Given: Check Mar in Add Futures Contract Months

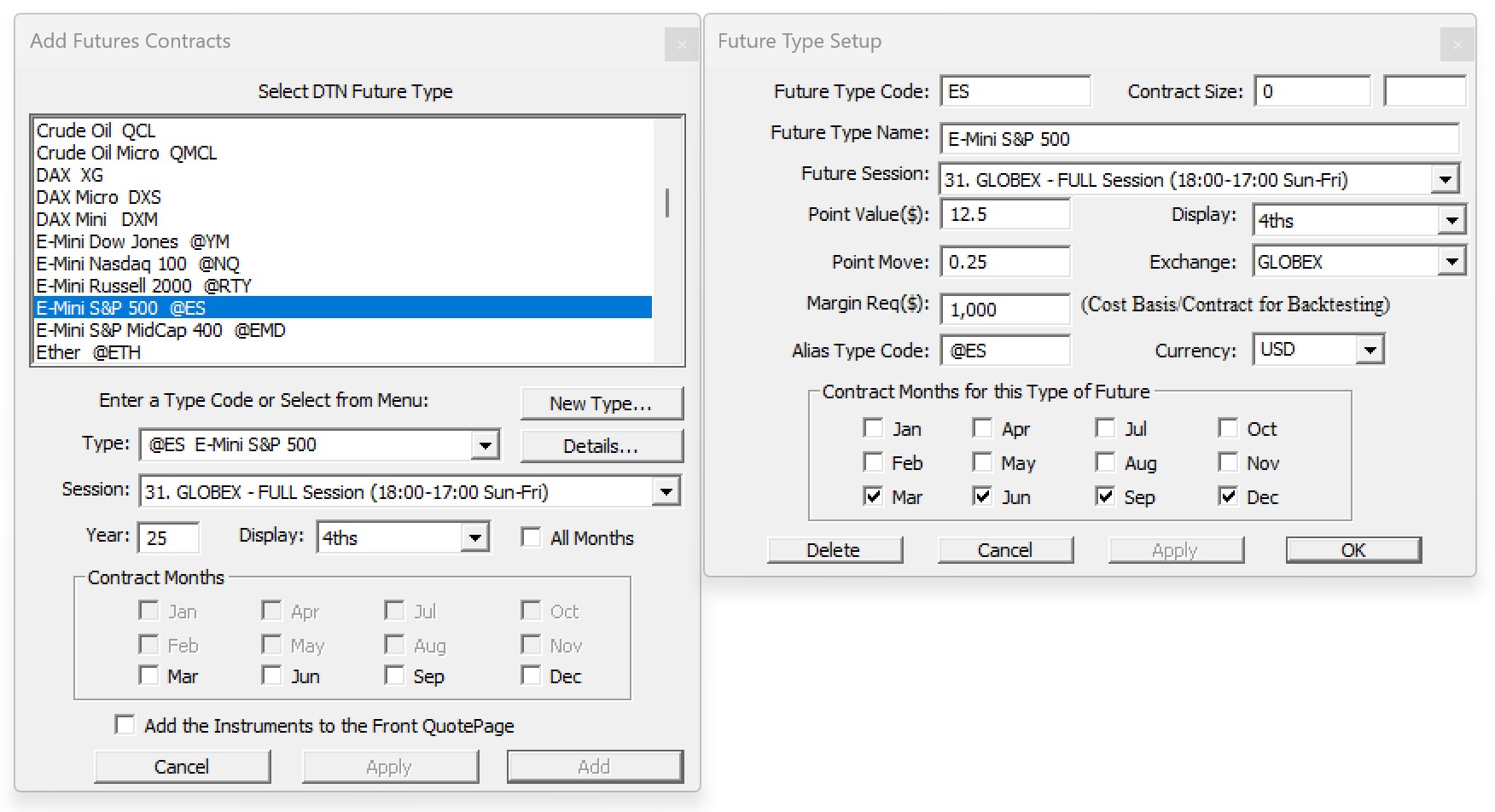Looking at the screenshot, I should tap(148, 676).
